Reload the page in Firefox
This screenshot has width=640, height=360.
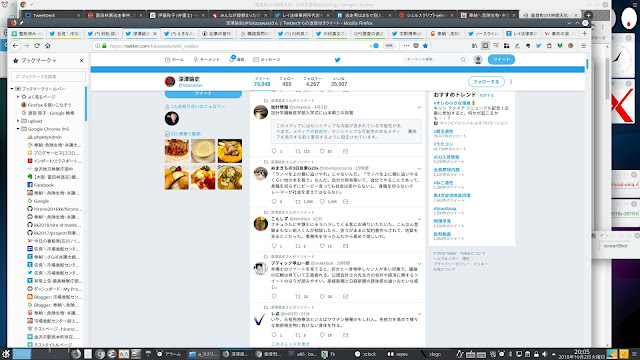pyautogui.click(x=37, y=46)
